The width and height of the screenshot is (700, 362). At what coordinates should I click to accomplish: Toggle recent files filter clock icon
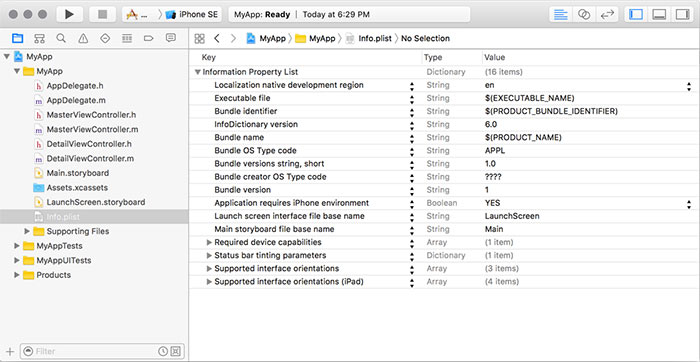[163, 351]
